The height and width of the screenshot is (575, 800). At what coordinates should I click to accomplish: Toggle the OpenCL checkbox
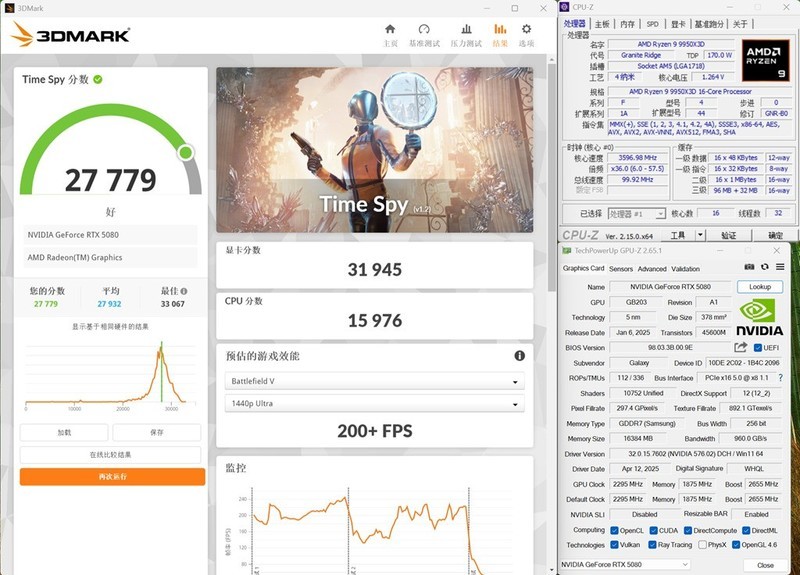click(614, 531)
